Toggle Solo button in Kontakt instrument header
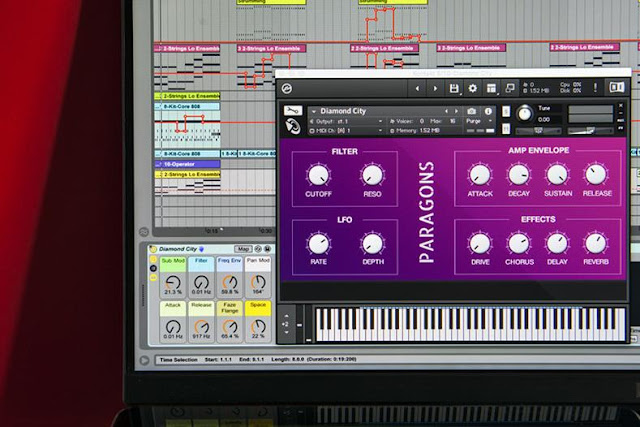 [x=506, y=111]
